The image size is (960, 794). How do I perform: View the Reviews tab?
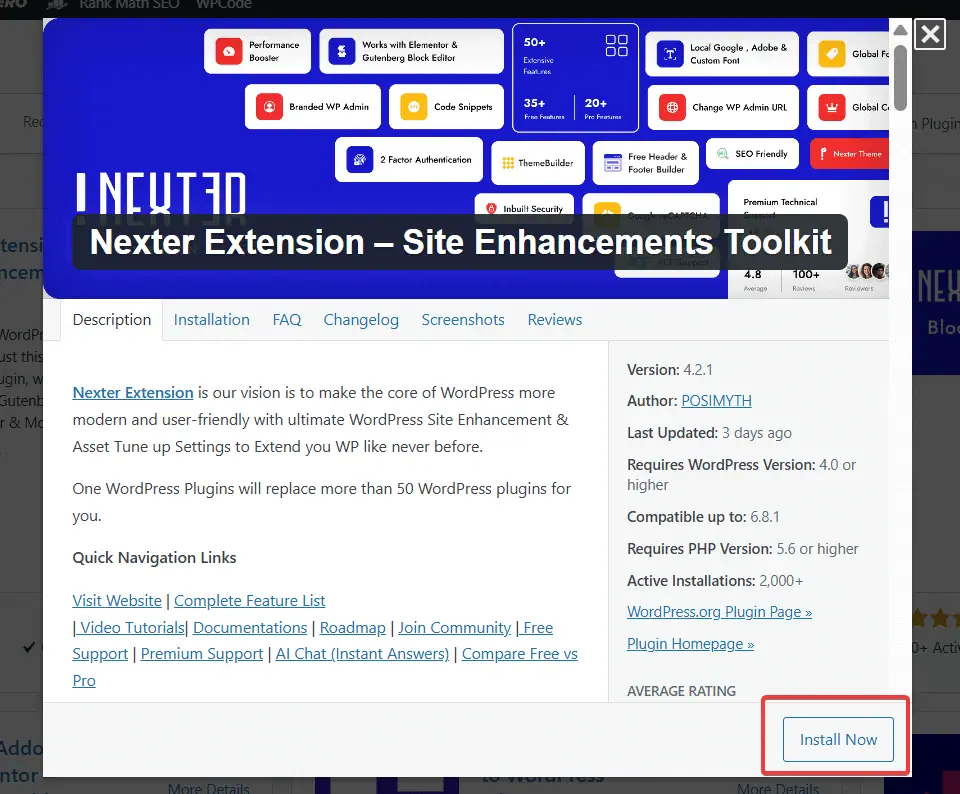click(x=555, y=319)
